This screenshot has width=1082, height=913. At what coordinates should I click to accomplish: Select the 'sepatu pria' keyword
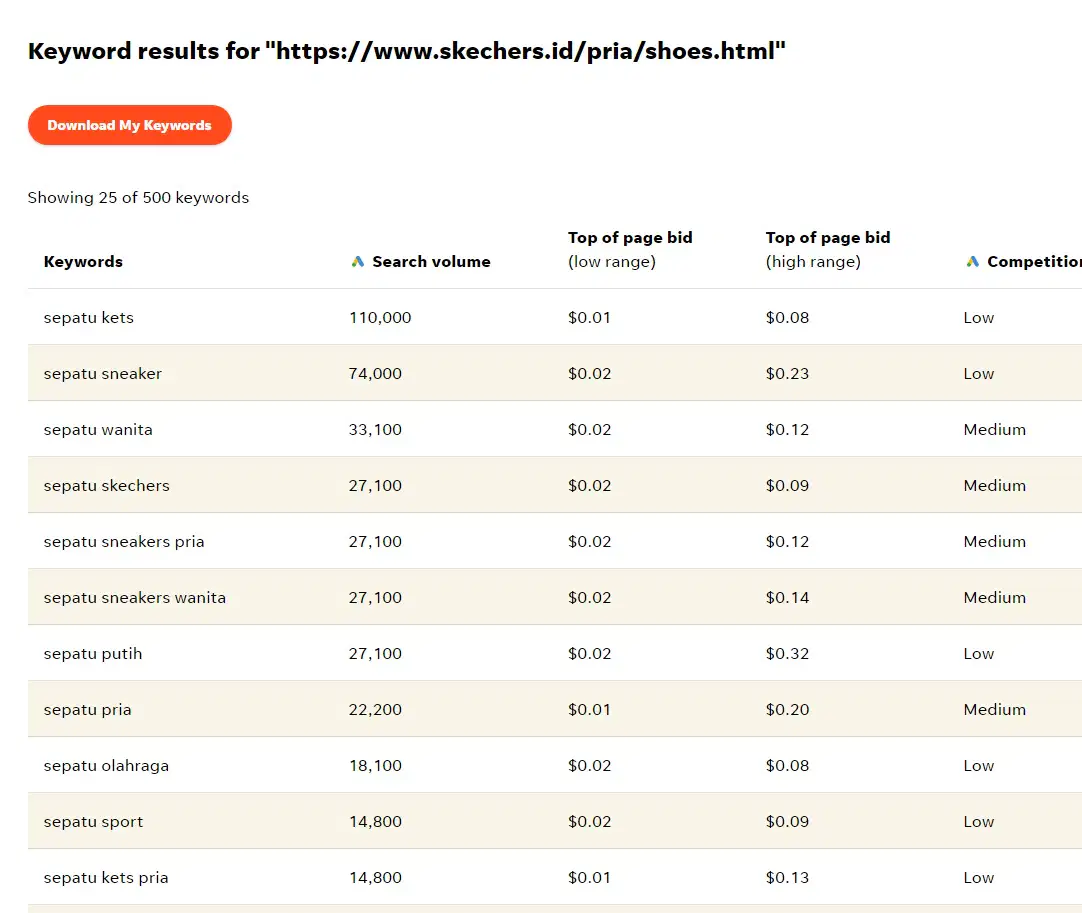click(x=88, y=709)
